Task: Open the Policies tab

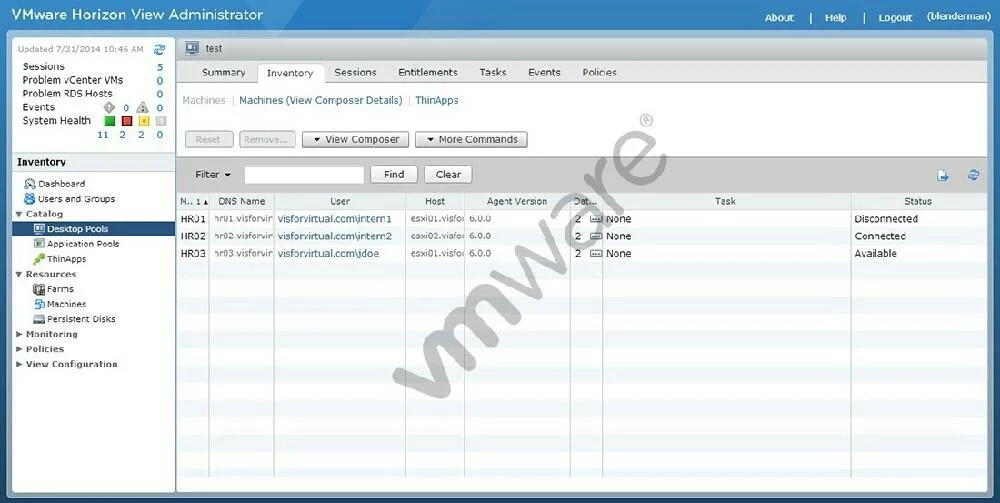Action: tap(599, 73)
